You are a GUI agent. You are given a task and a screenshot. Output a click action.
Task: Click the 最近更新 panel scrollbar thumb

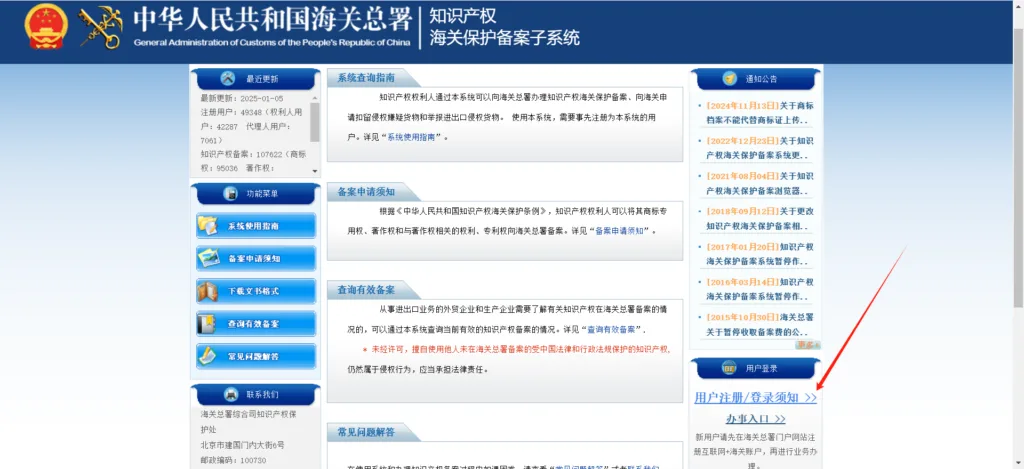315,122
